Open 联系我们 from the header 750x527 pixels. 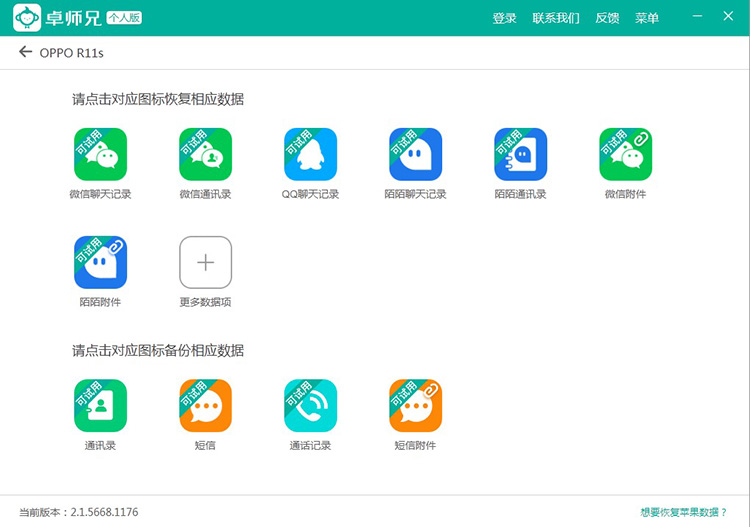click(x=555, y=18)
